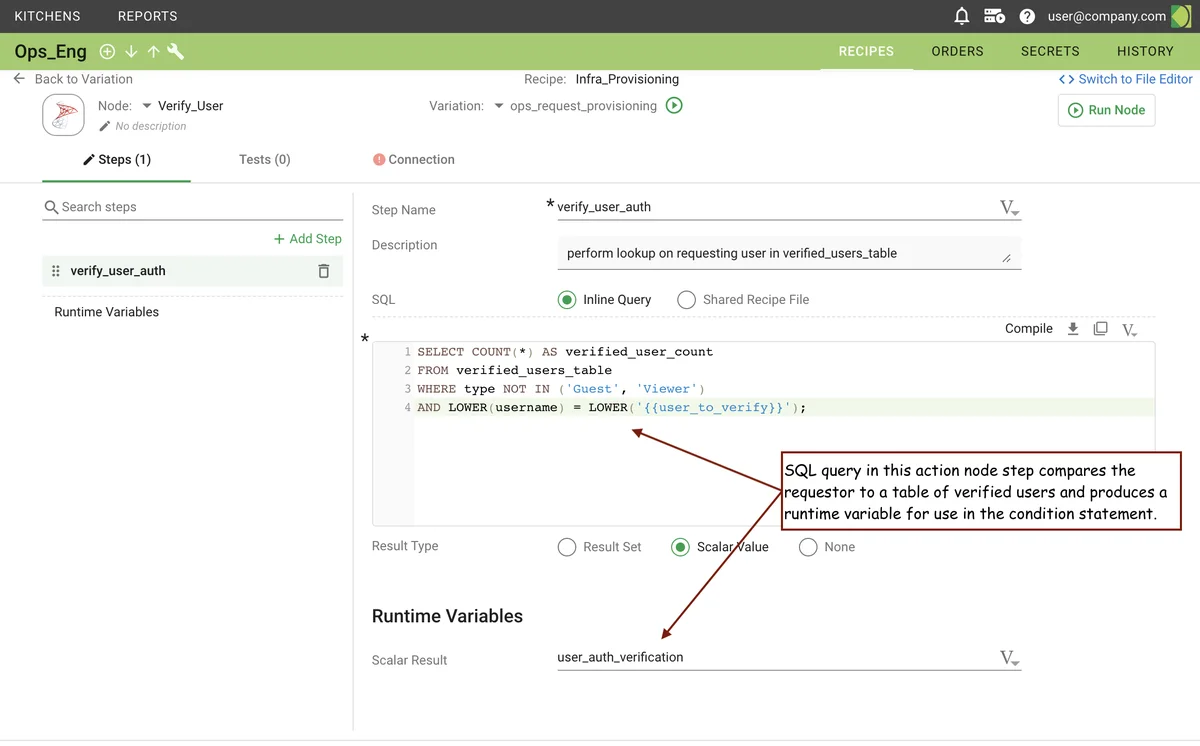Open the help question mark icon
The image size is (1200, 746).
tap(1027, 16)
